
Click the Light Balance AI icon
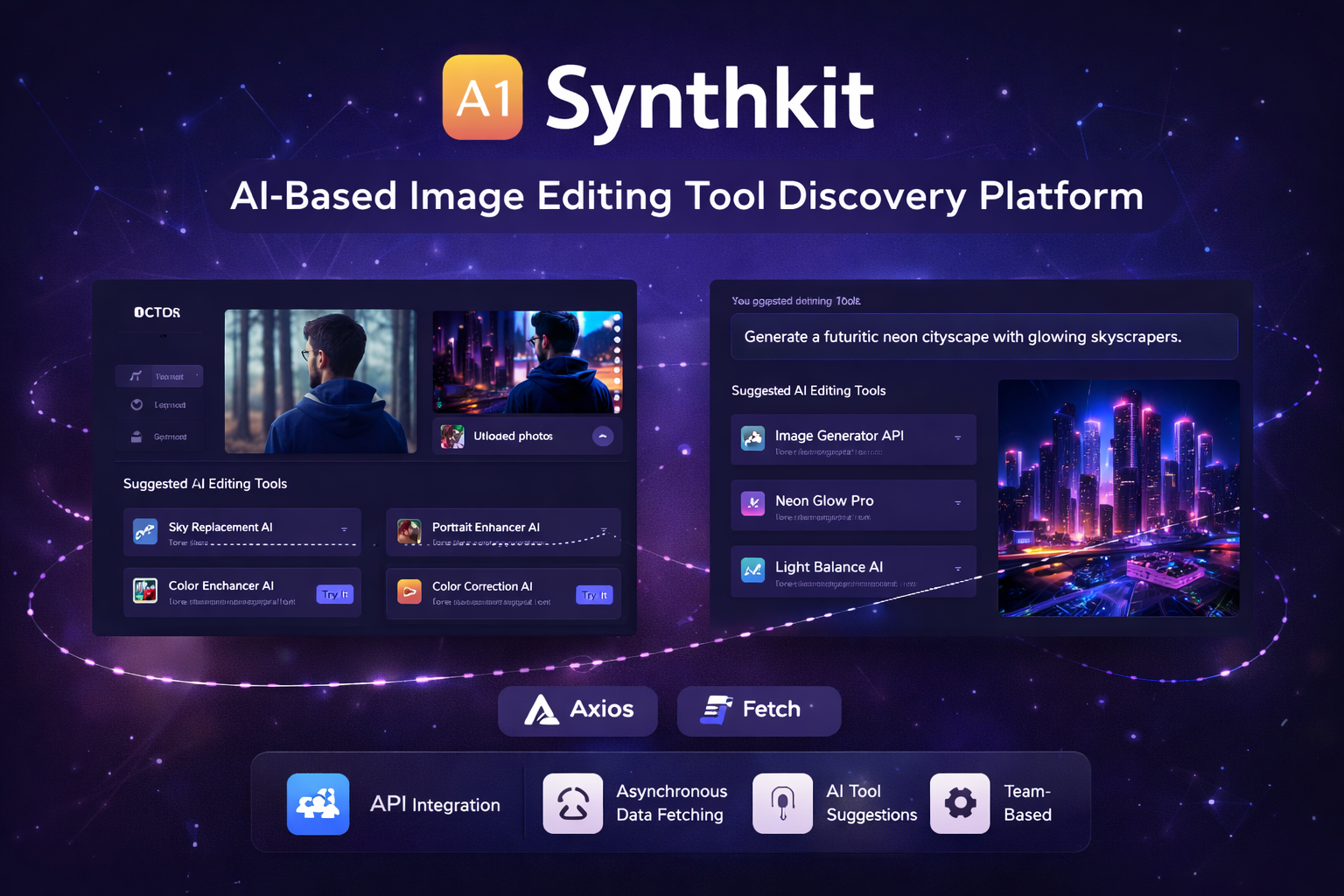pos(752,570)
